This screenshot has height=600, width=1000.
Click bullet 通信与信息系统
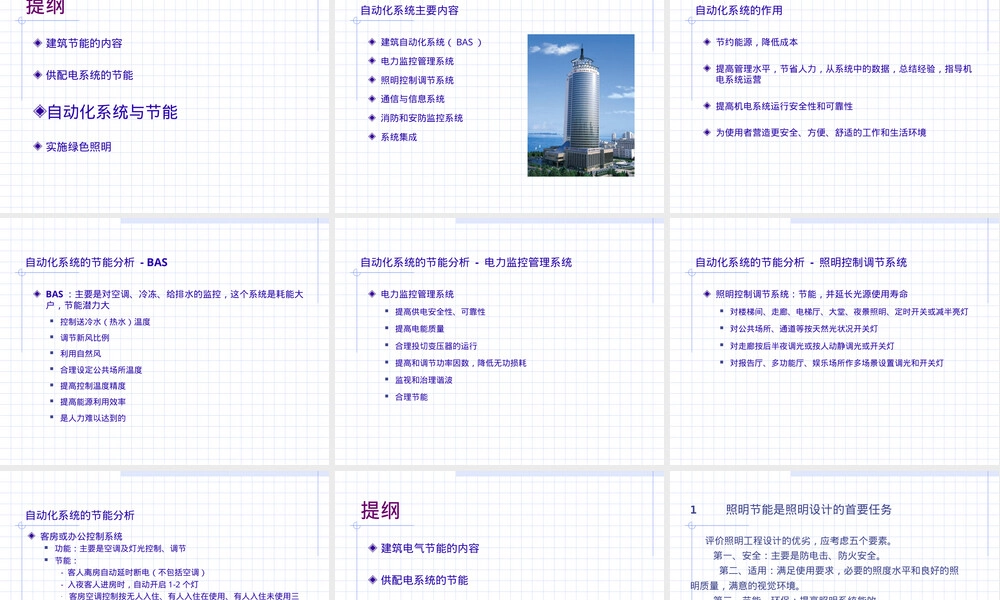click(413, 99)
